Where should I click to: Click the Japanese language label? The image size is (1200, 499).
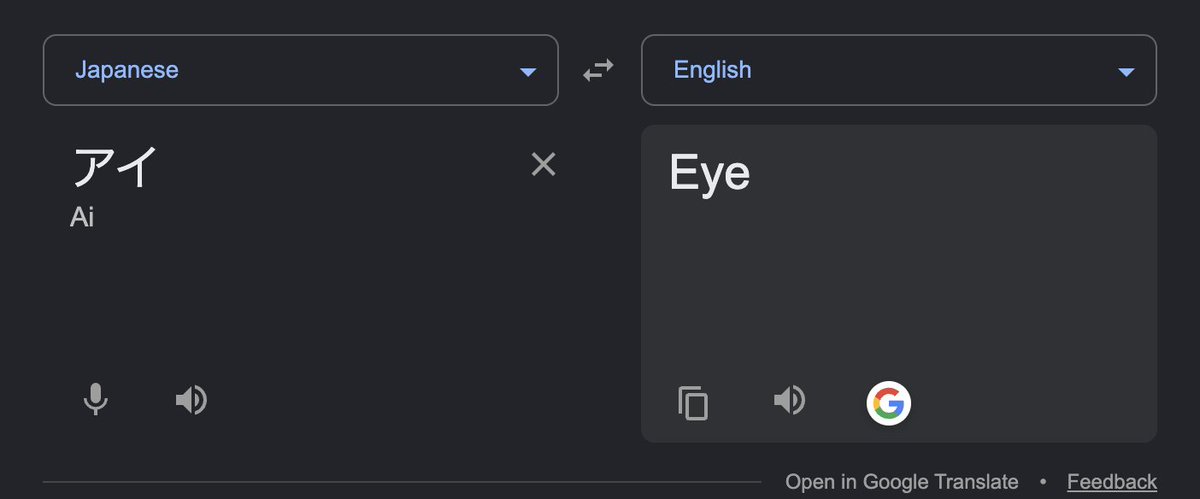(x=127, y=70)
